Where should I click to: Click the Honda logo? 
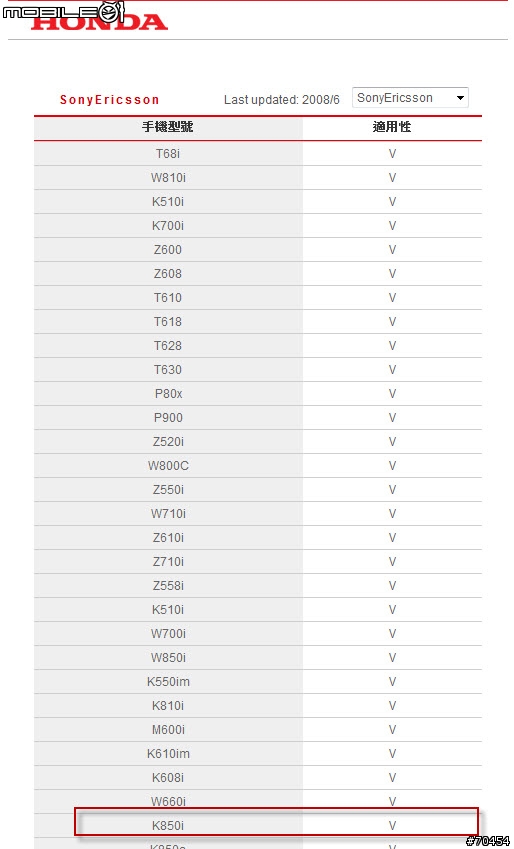(x=100, y=22)
